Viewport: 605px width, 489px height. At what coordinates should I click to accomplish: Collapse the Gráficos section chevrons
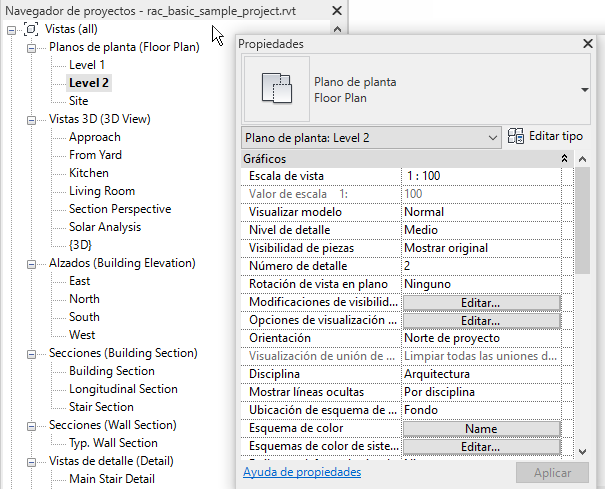click(x=565, y=159)
